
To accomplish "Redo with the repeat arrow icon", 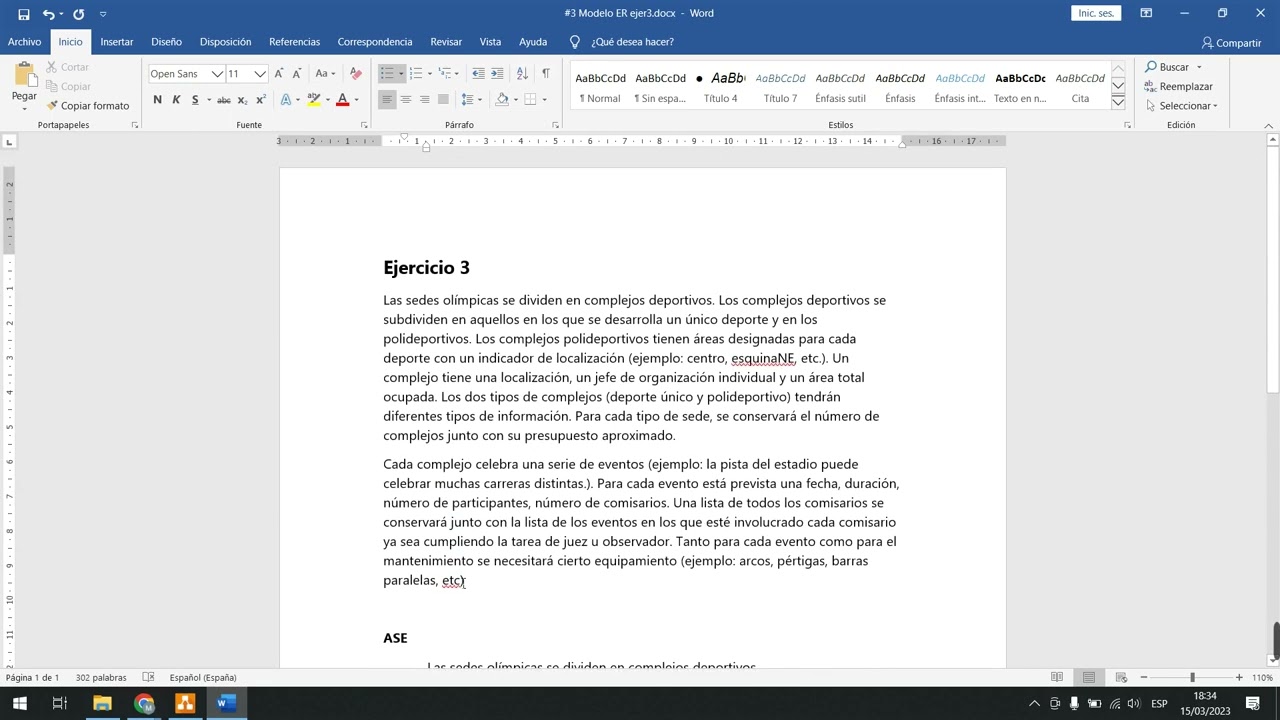I will tap(78, 14).
